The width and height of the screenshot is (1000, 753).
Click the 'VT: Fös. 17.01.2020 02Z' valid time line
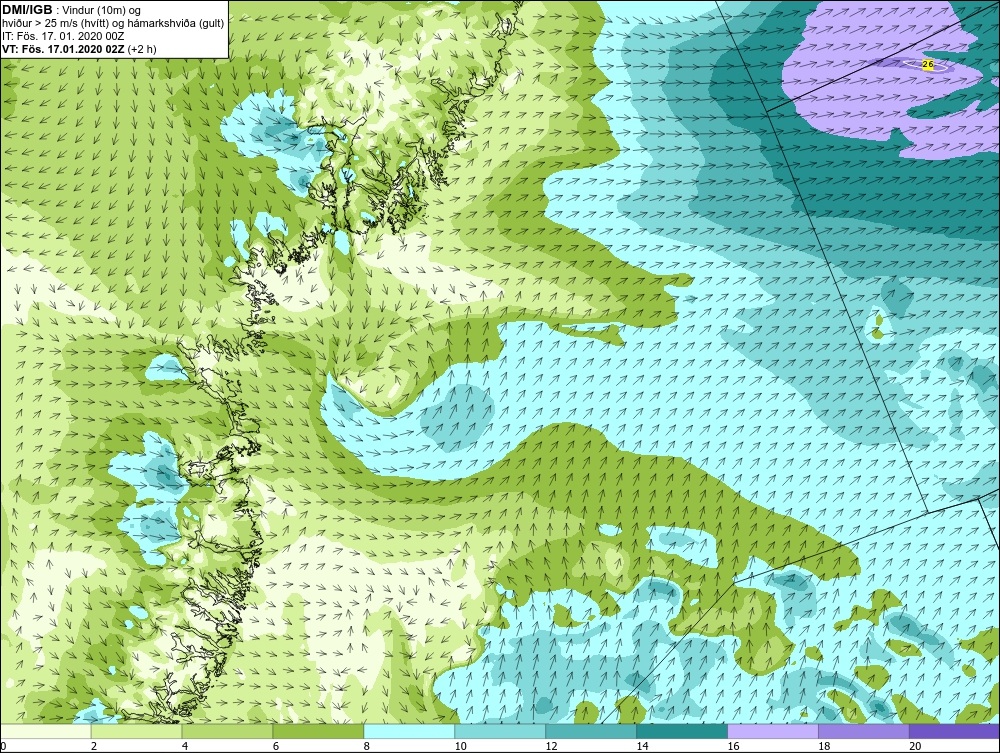tap(64, 49)
